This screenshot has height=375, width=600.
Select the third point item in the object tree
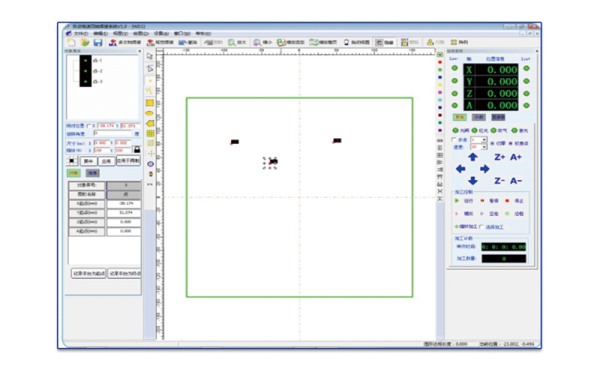click(98, 82)
